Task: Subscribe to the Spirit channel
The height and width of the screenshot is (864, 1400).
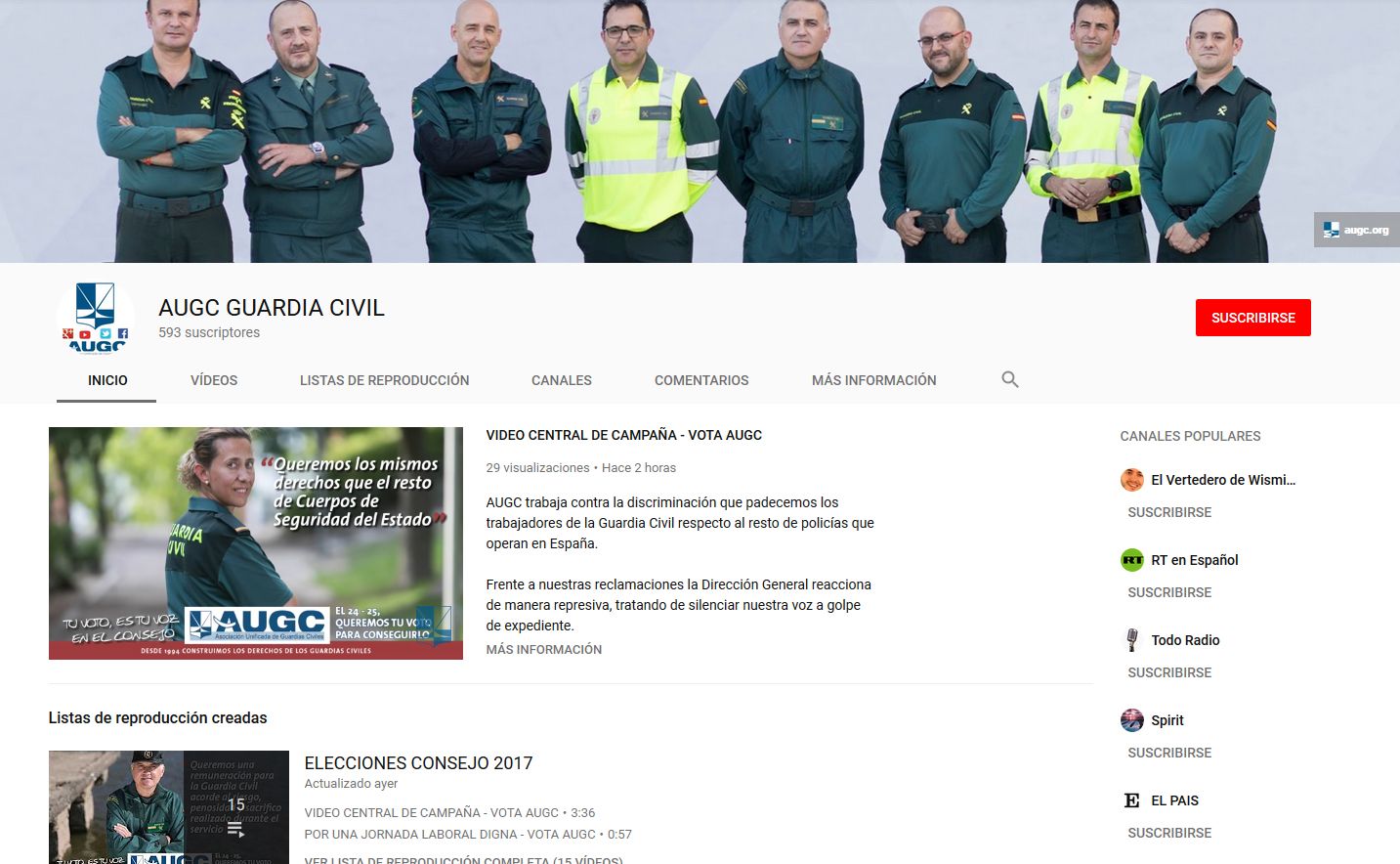Action: (x=1168, y=753)
